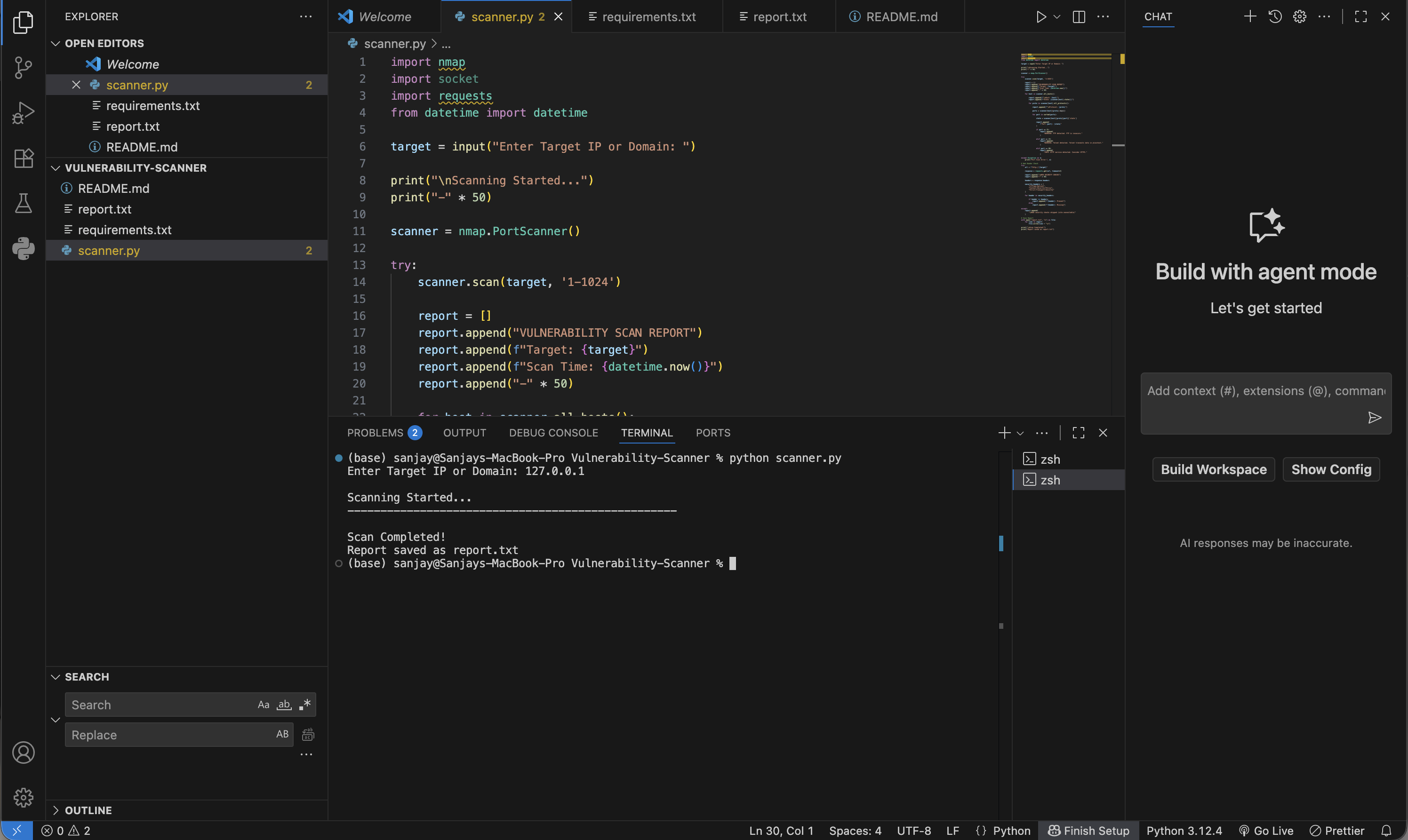Click the Show Config button
Viewport: 1408px width, 840px height.
(1331, 469)
